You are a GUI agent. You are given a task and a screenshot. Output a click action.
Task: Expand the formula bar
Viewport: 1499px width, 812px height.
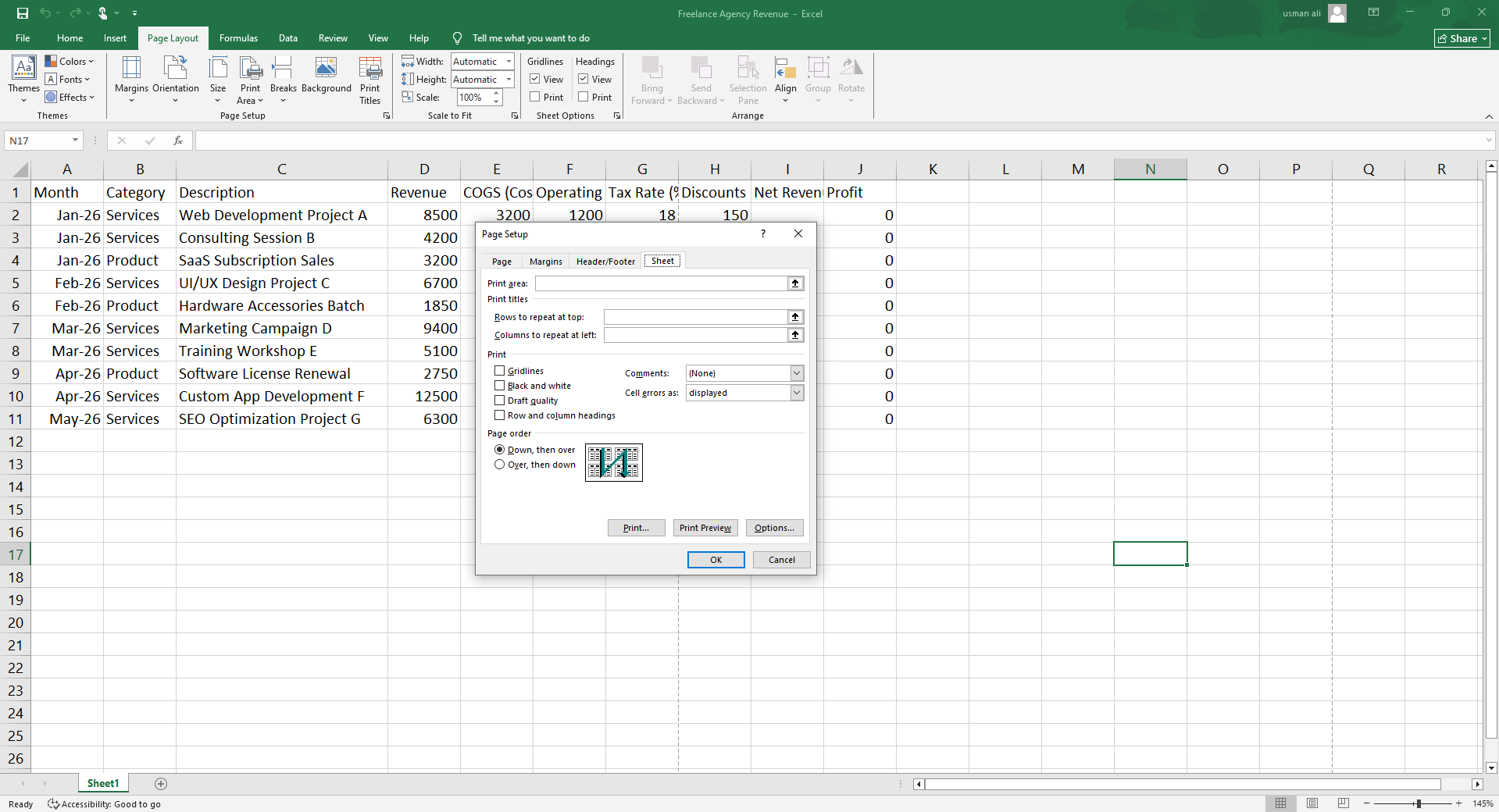click(x=1489, y=141)
